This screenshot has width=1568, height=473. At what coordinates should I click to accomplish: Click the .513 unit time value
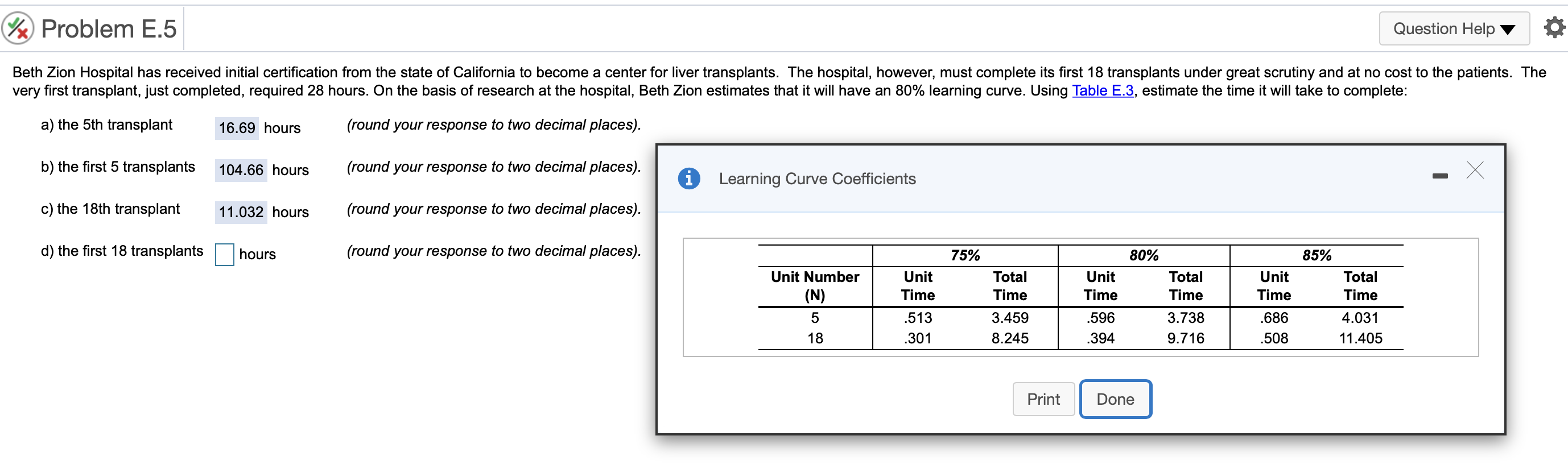917,318
